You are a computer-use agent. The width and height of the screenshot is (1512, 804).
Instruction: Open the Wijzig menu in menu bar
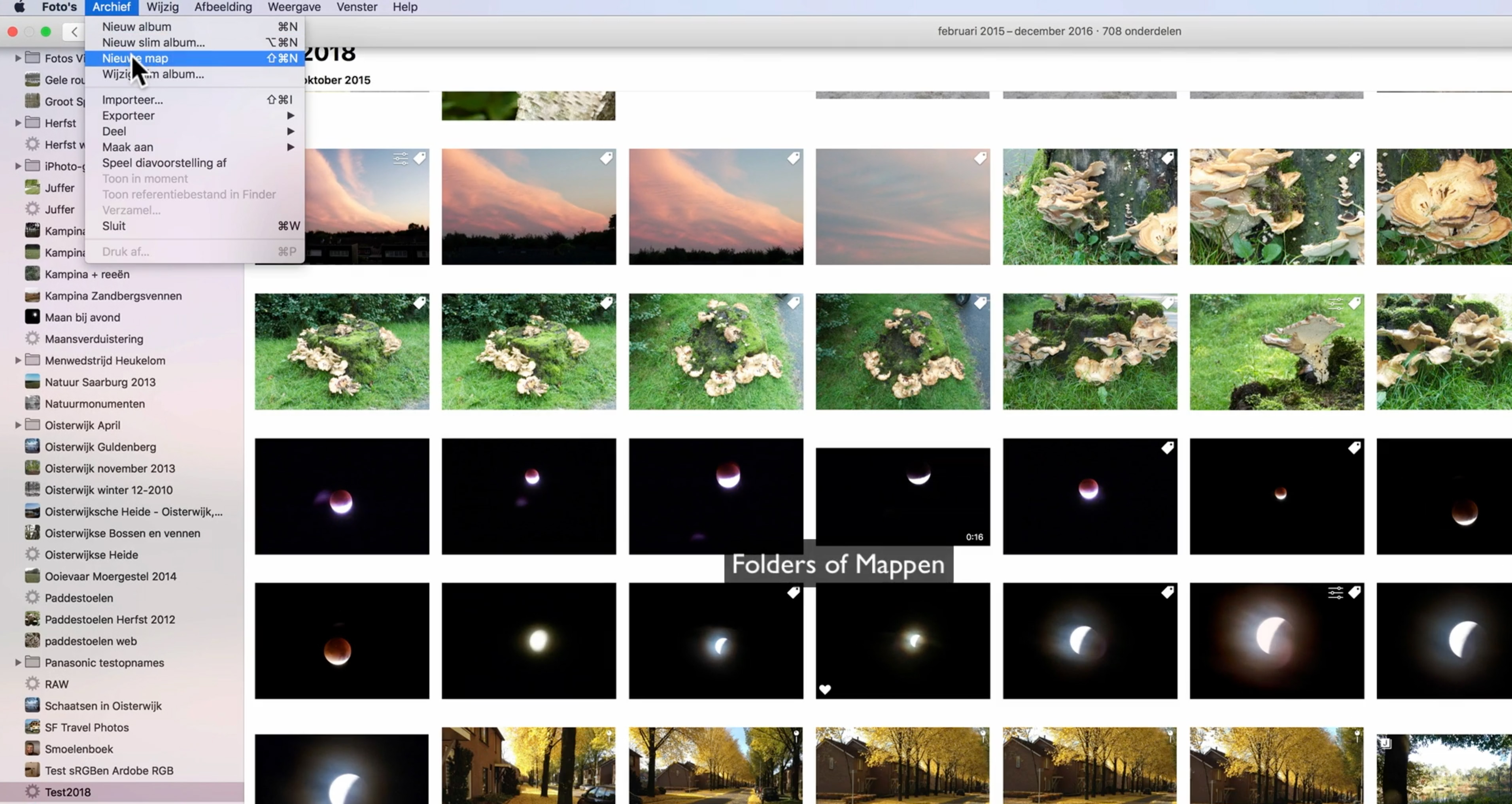click(163, 7)
